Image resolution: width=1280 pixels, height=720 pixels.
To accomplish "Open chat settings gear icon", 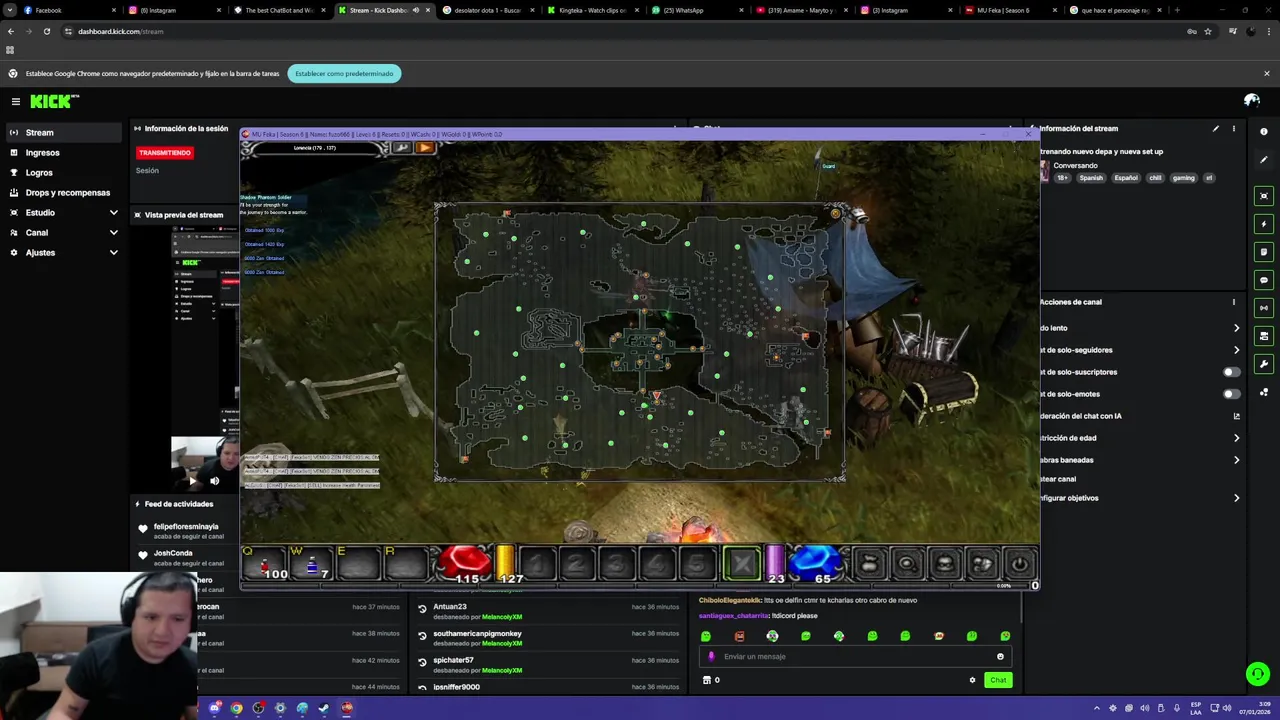I will 972,680.
